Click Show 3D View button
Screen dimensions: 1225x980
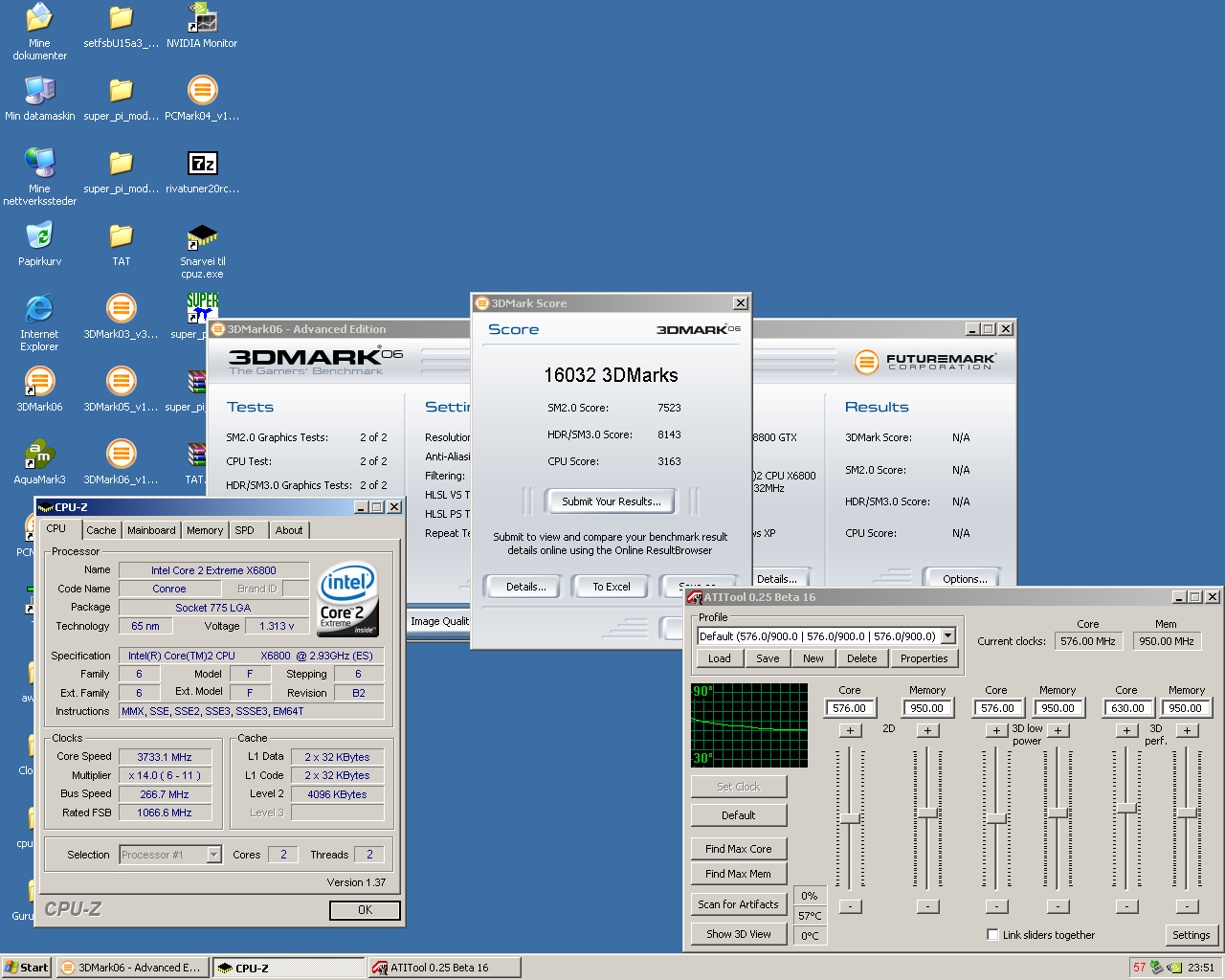[739, 934]
